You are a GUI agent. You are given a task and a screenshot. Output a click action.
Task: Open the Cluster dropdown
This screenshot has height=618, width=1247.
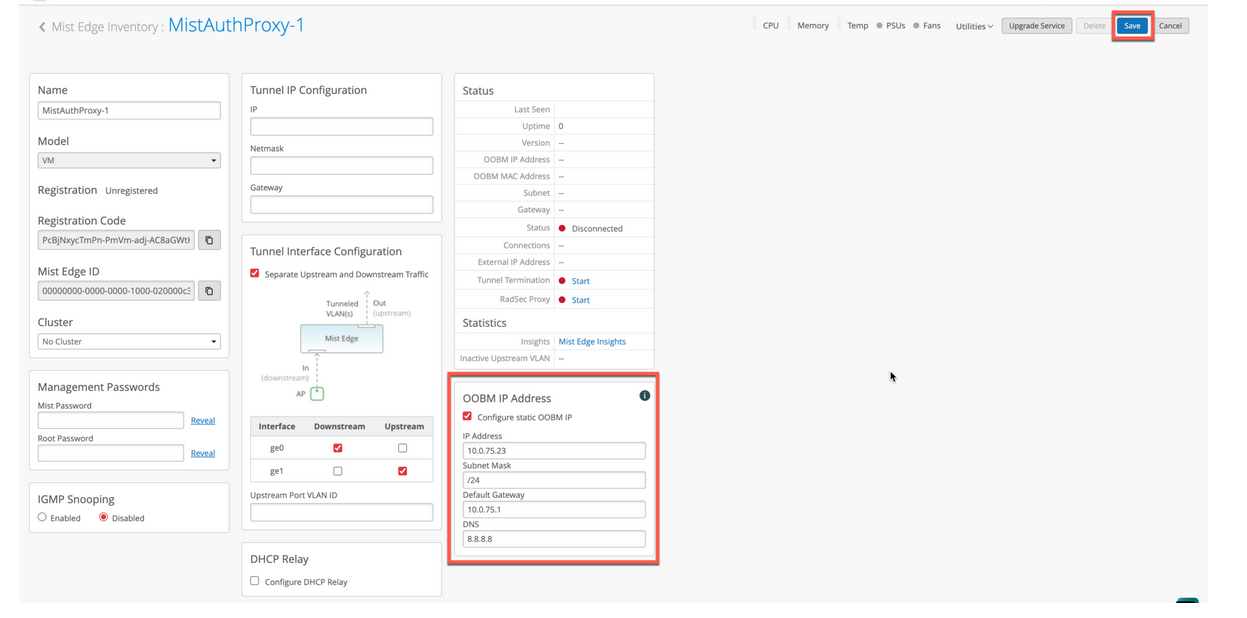coord(129,341)
